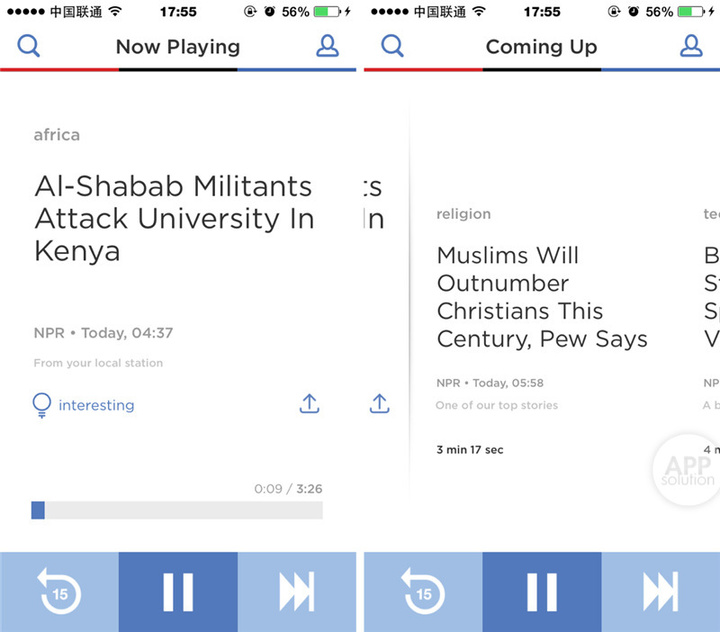The height and width of the screenshot is (632, 720).
Task: Tap the africa category label
Action: (57, 135)
